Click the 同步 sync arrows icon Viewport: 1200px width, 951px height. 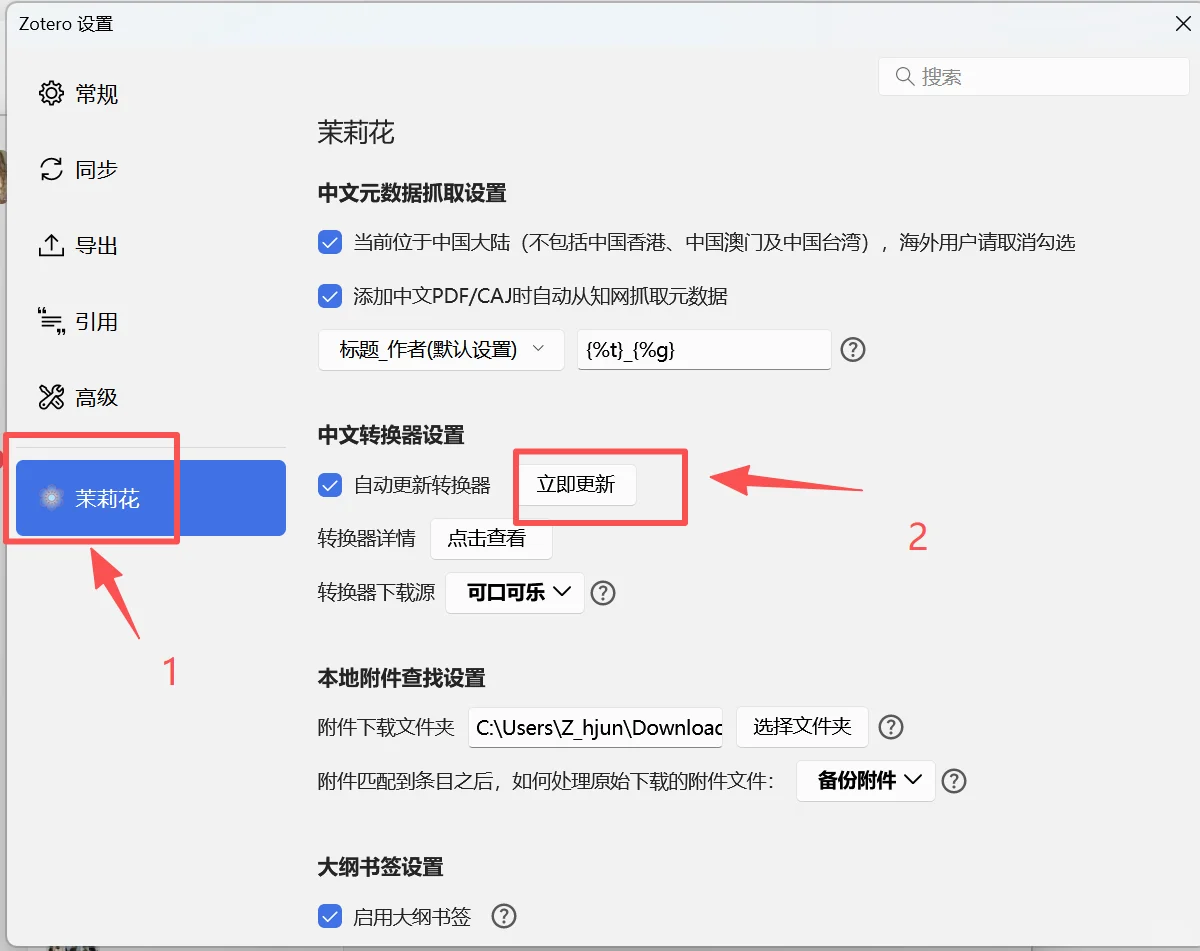52,169
